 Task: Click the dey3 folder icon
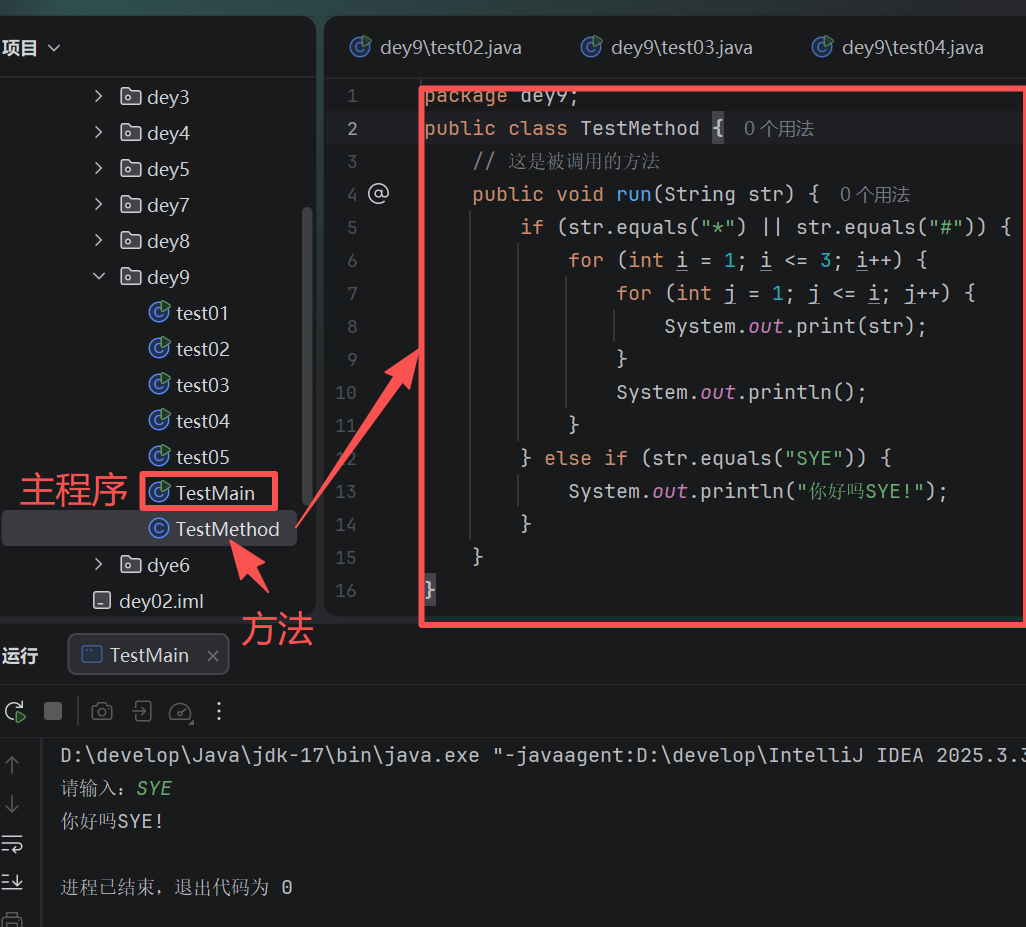[131, 97]
